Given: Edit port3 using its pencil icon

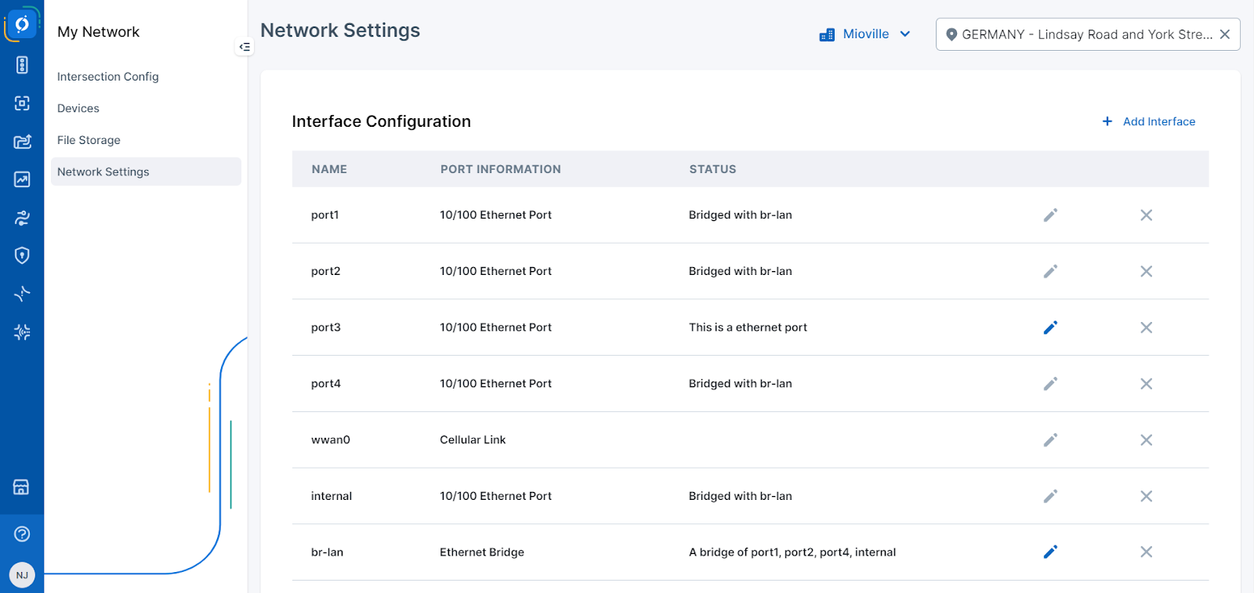Looking at the screenshot, I should (1050, 327).
